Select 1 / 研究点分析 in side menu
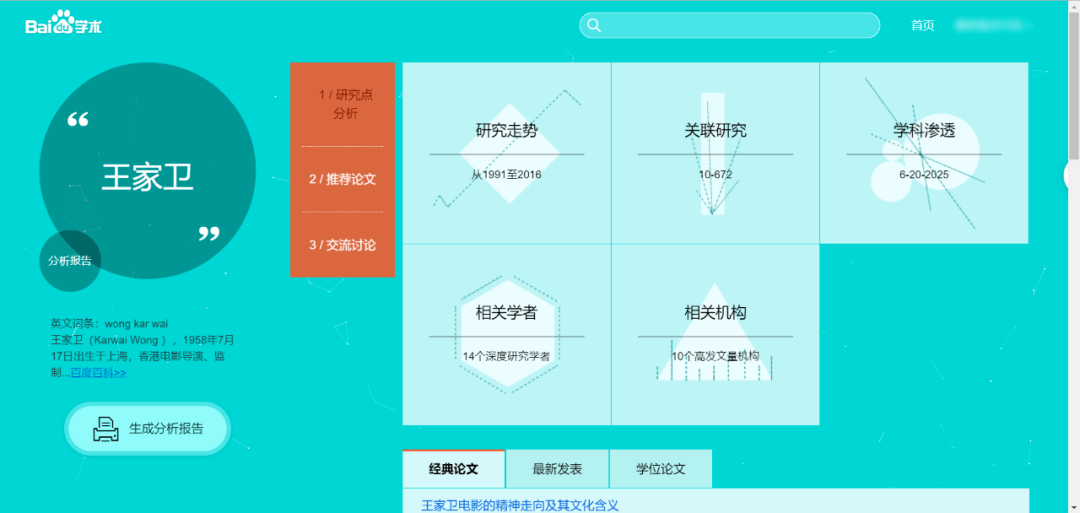 (342, 105)
